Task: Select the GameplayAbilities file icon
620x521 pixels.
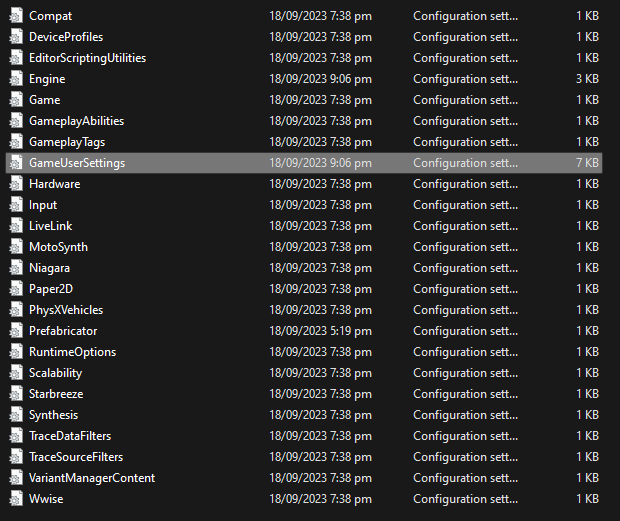Action: point(16,121)
